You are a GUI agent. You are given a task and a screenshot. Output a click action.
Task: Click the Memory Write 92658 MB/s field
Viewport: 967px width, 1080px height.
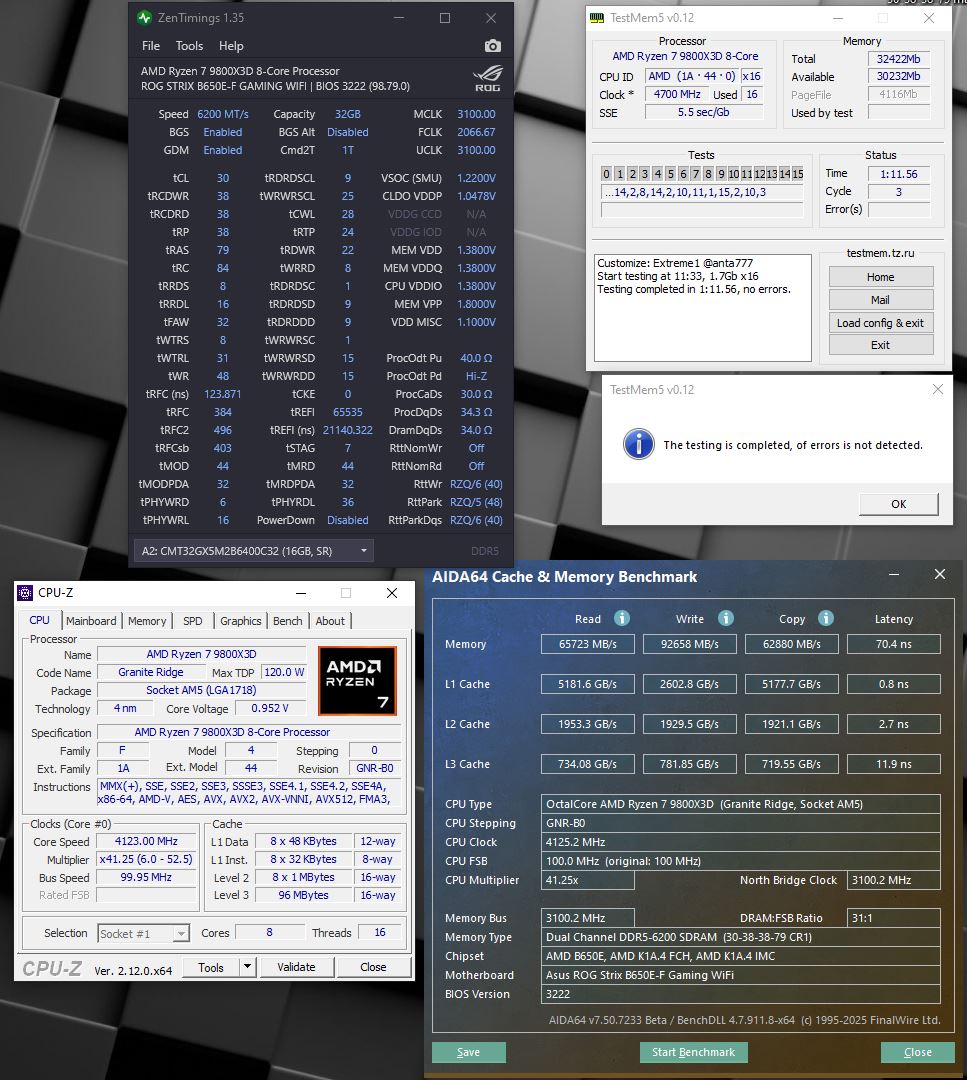point(689,644)
